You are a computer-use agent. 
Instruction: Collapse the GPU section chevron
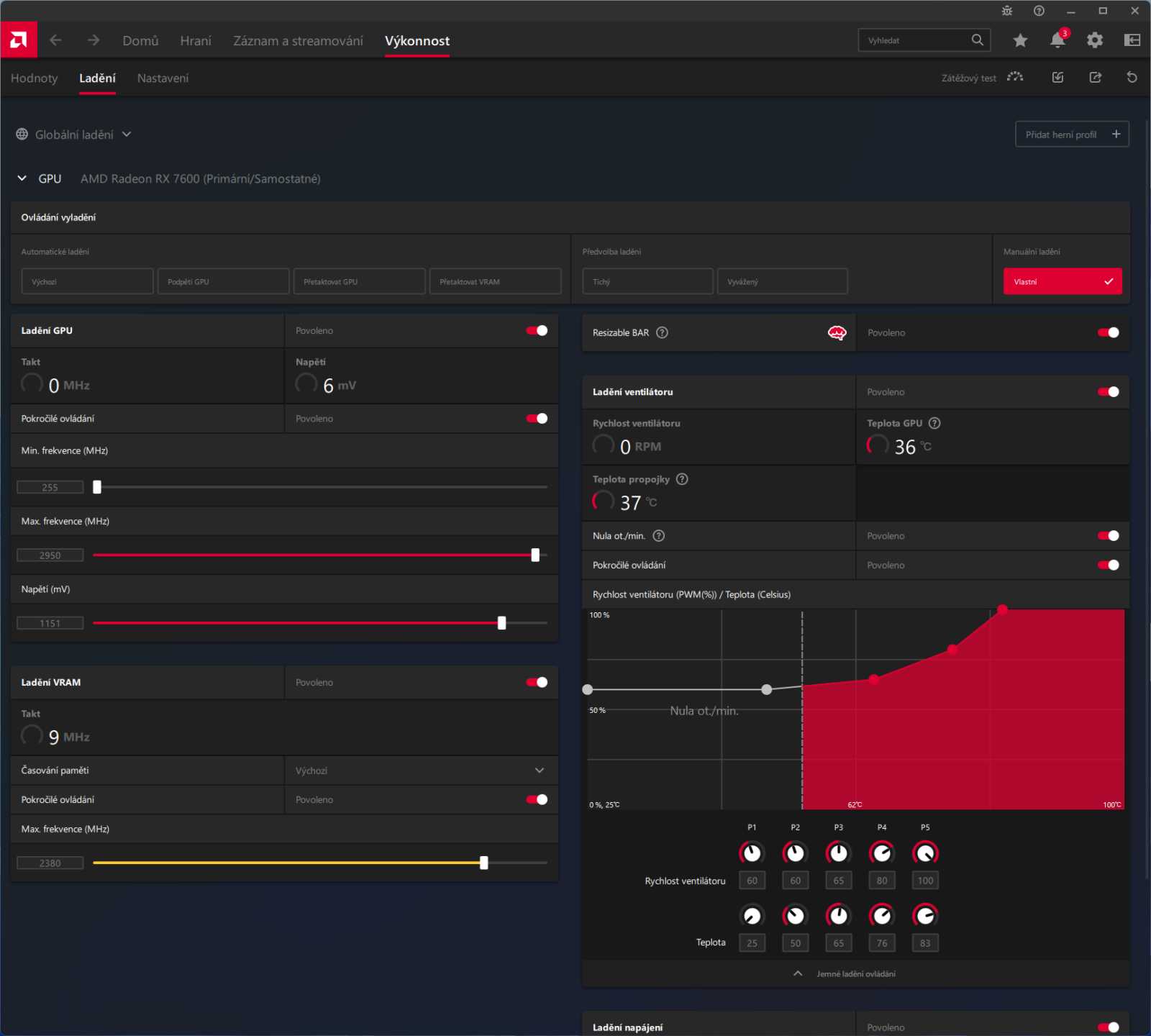tap(22, 178)
